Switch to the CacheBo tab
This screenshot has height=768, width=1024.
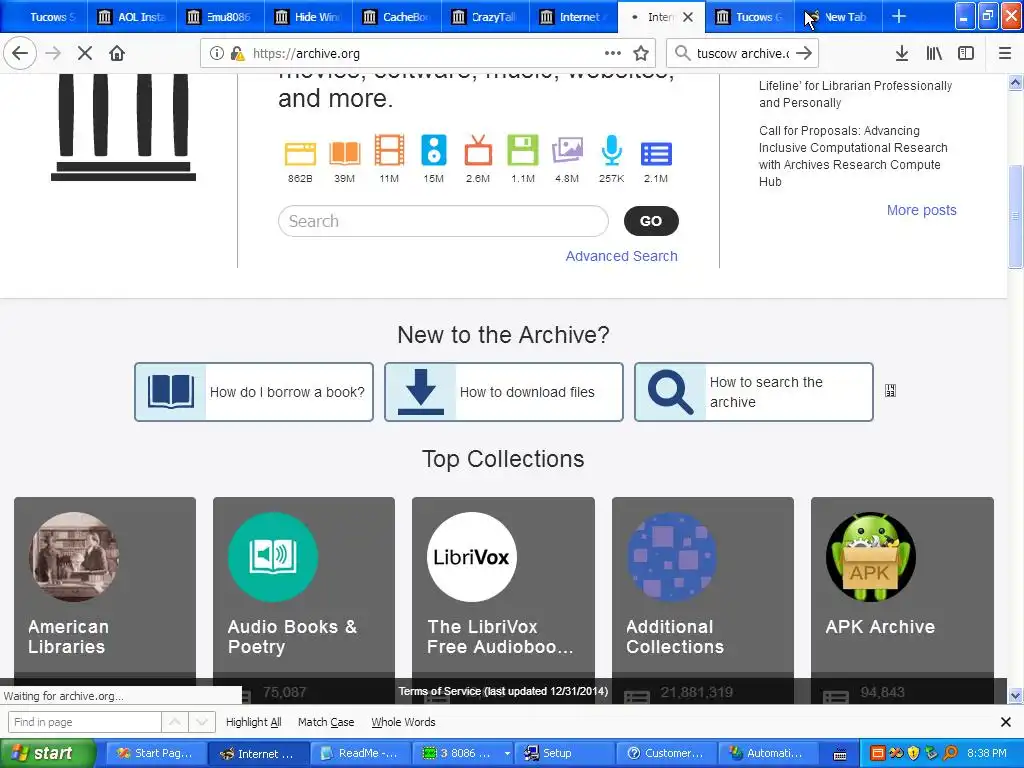tap(397, 17)
